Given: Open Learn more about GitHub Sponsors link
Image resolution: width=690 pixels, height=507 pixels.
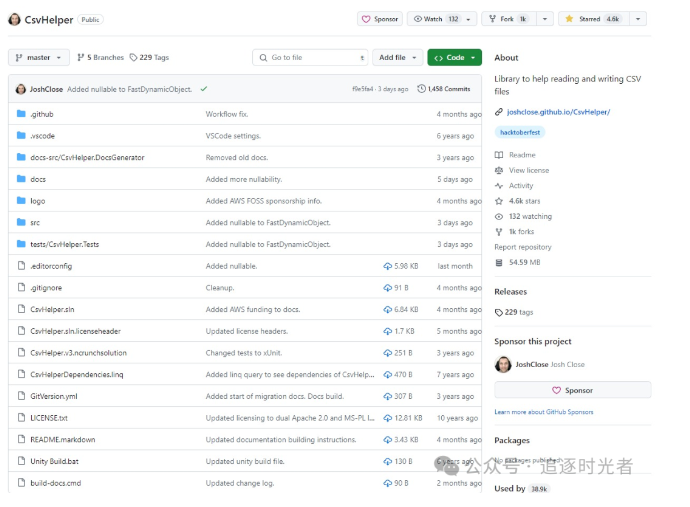Looking at the screenshot, I should [x=544, y=412].
